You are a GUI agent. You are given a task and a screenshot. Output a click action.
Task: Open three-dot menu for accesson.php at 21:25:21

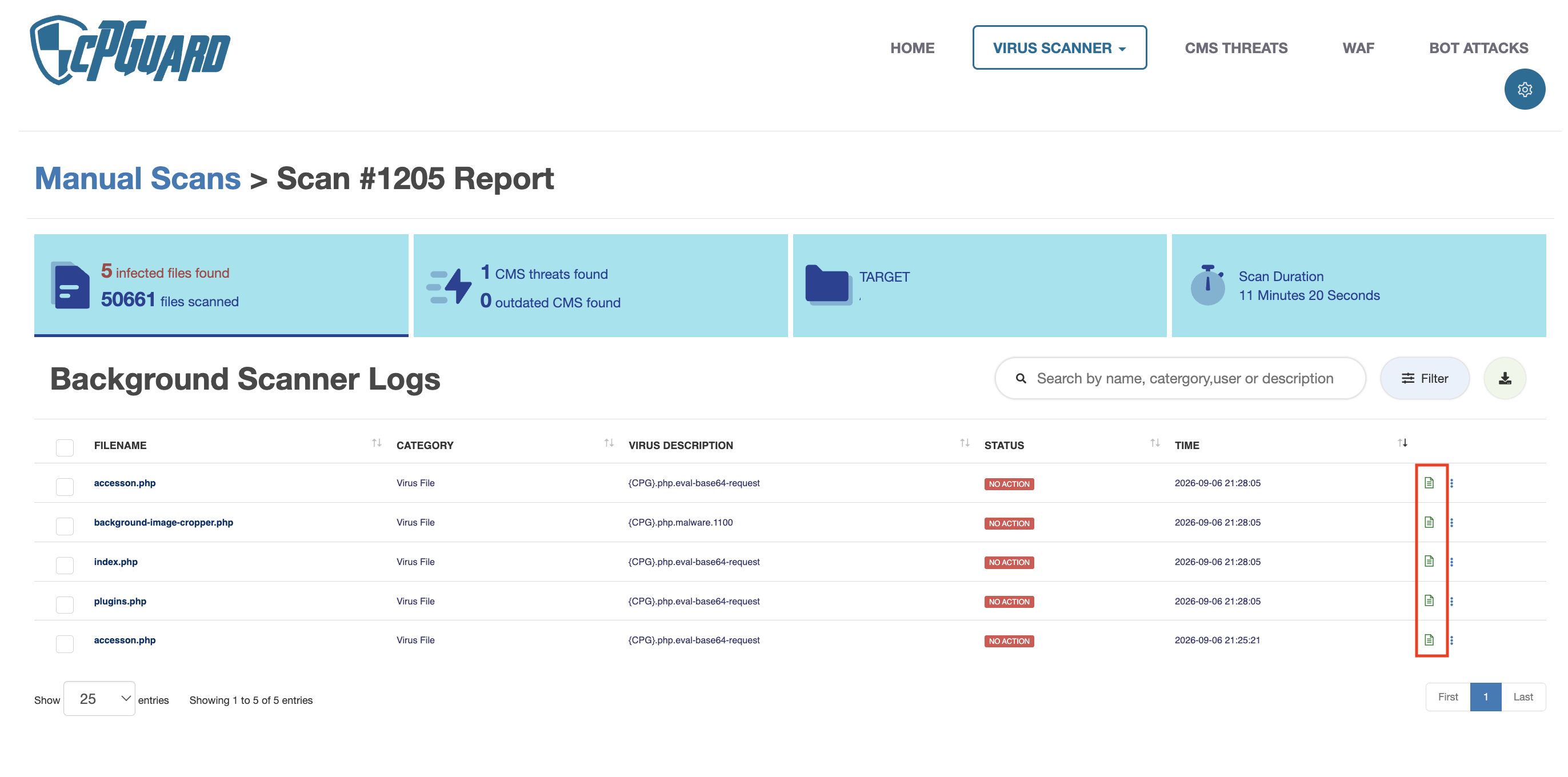pyautogui.click(x=1451, y=640)
